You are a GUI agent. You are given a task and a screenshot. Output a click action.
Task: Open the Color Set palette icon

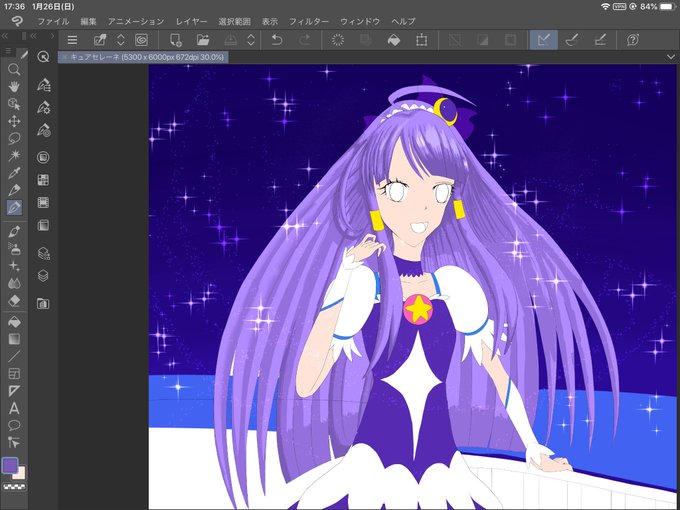pyautogui.click(x=43, y=180)
